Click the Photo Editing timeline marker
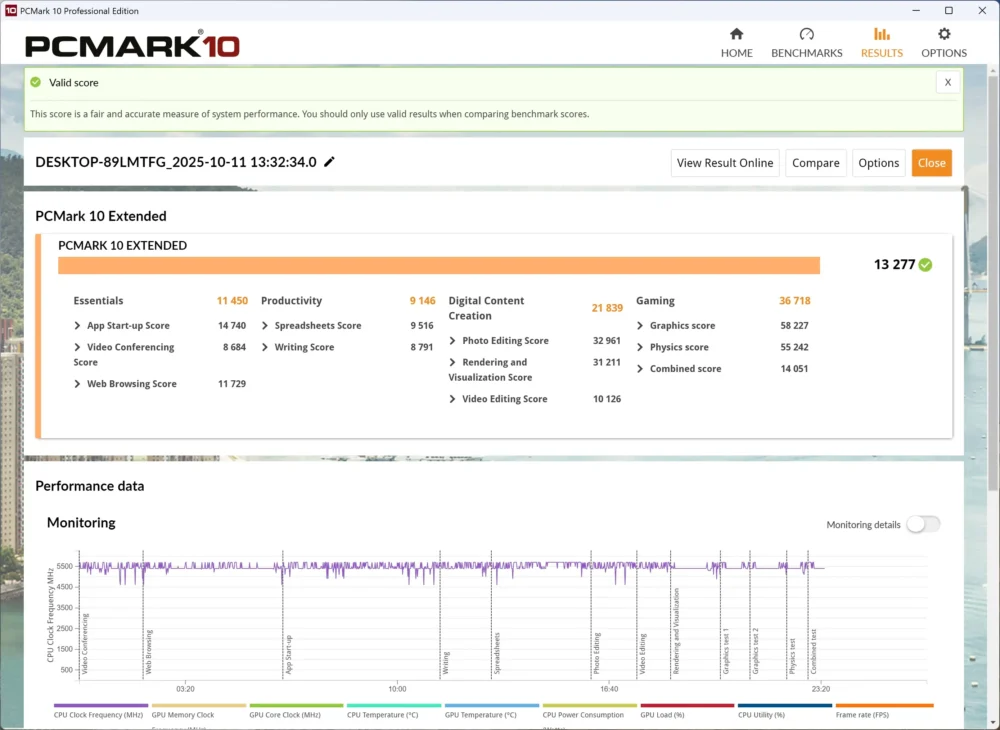Viewport: 1000px width, 730px height. (x=597, y=653)
